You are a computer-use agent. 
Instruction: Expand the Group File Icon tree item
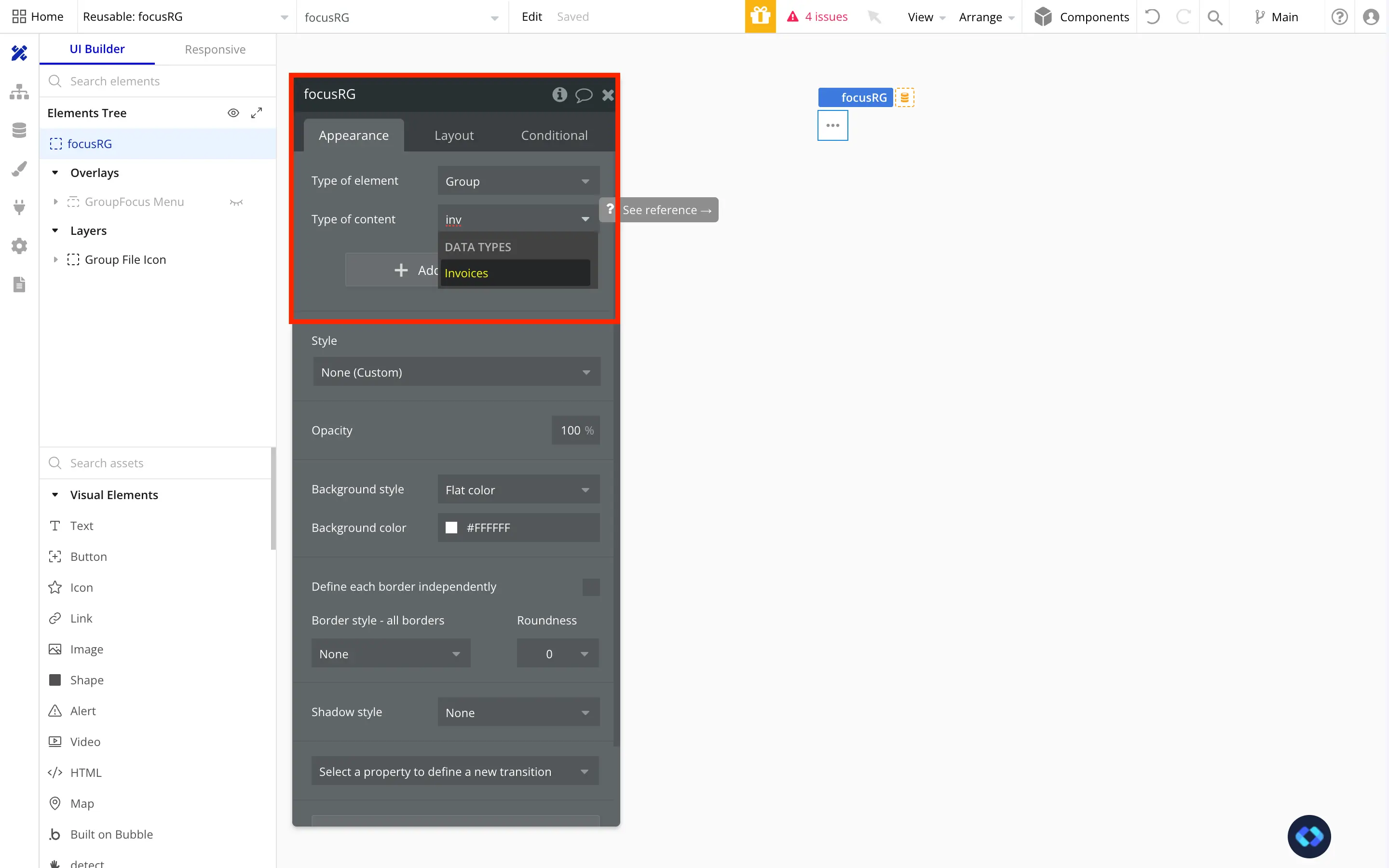(55, 259)
